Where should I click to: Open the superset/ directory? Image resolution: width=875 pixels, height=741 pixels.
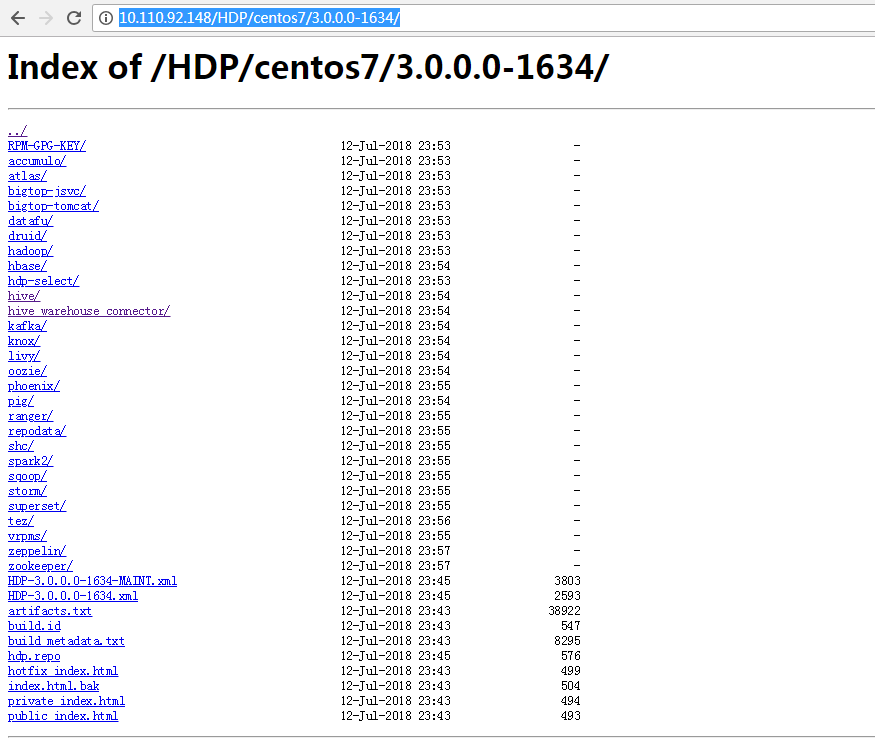point(37,506)
